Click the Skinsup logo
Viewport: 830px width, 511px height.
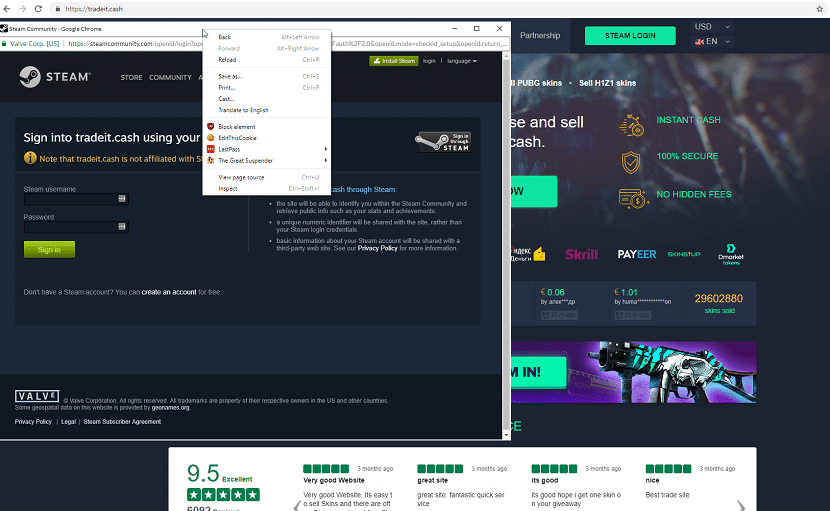[x=683, y=254]
